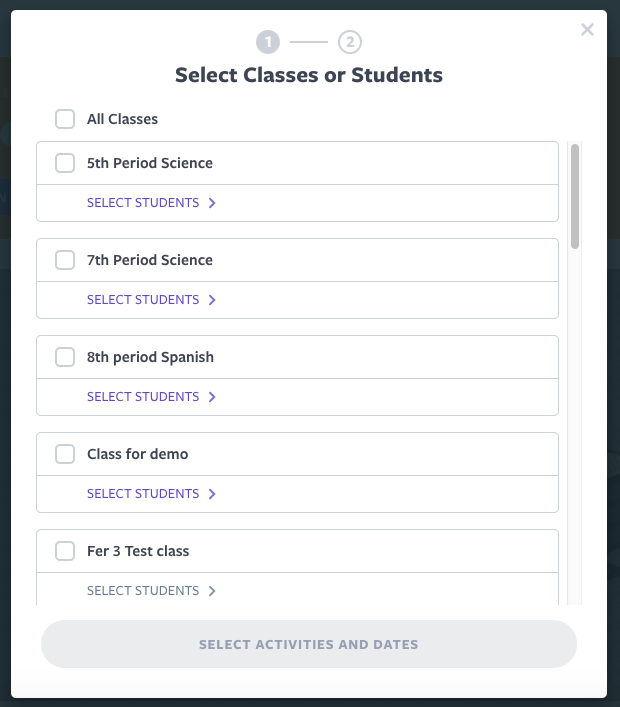The height and width of the screenshot is (707, 620).
Task: Expand chevron beside 8th period Spanish students
Action: point(212,397)
